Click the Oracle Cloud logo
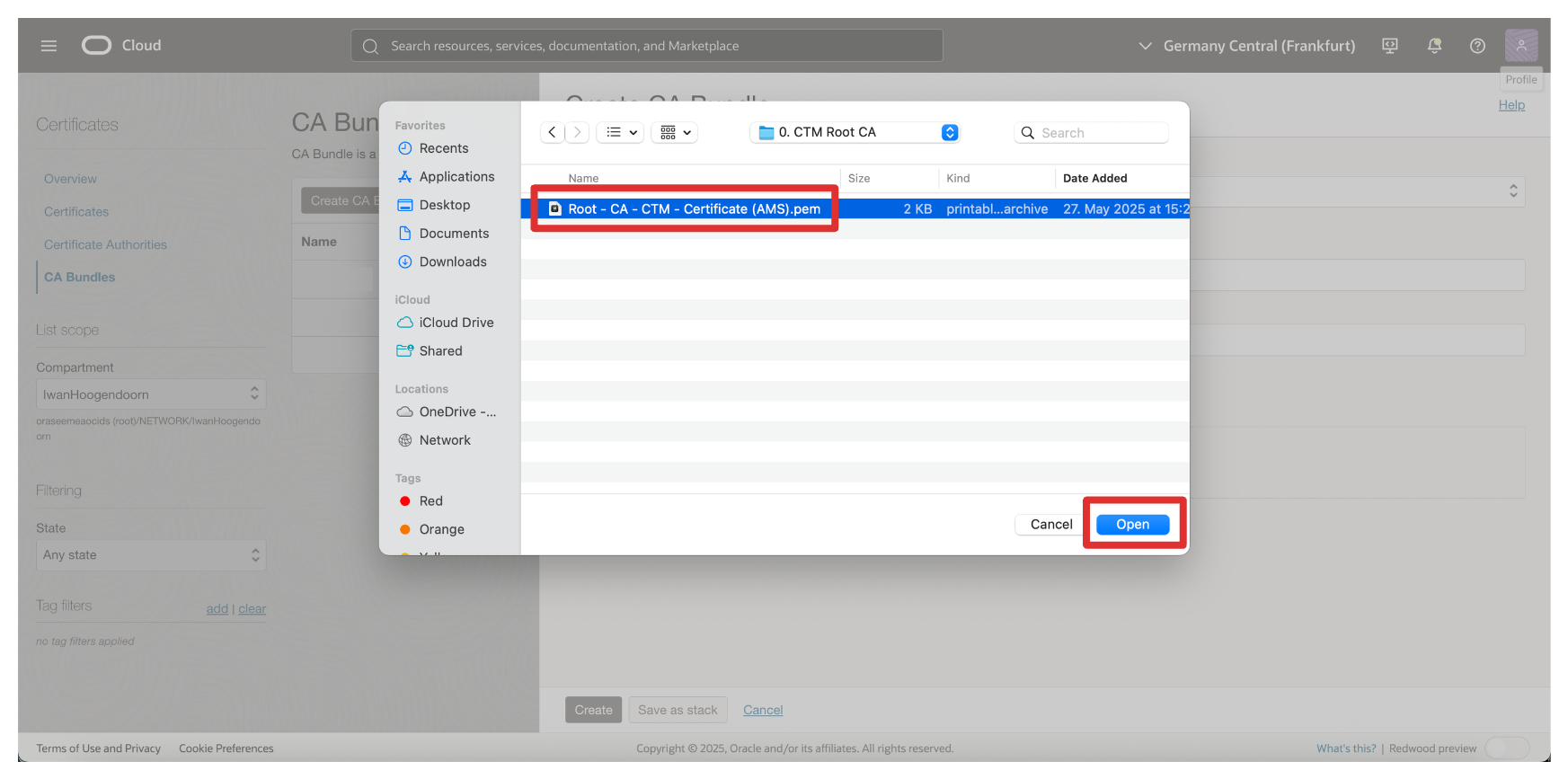 [97, 46]
